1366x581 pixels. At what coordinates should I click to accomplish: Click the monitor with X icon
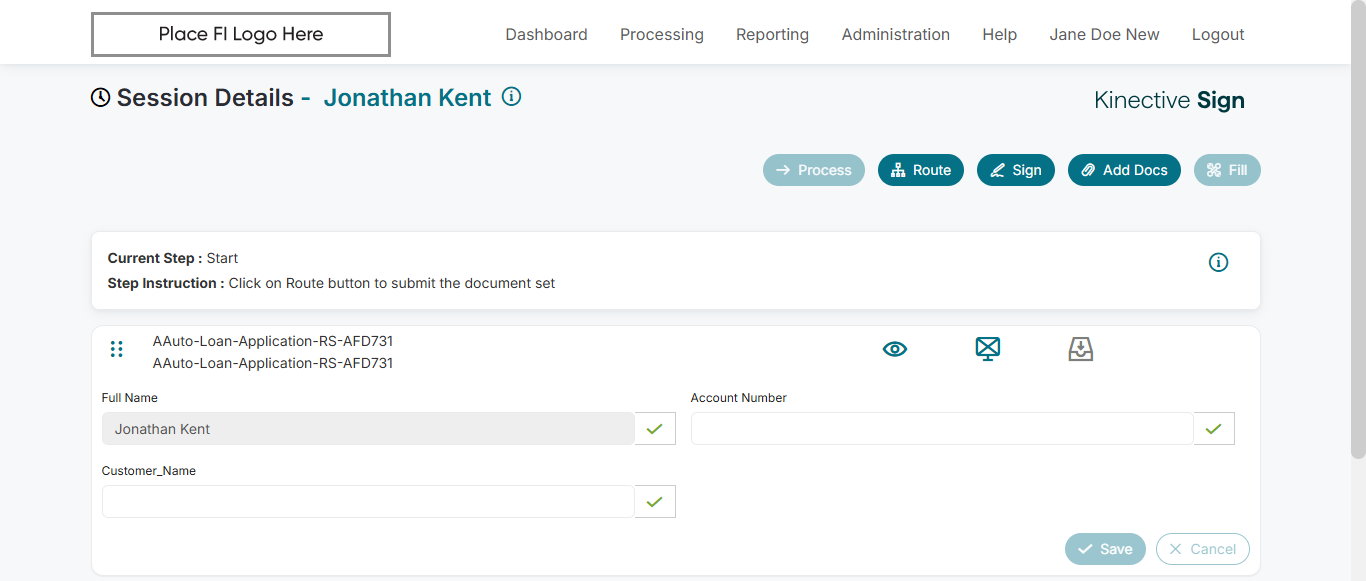(x=988, y=349)
